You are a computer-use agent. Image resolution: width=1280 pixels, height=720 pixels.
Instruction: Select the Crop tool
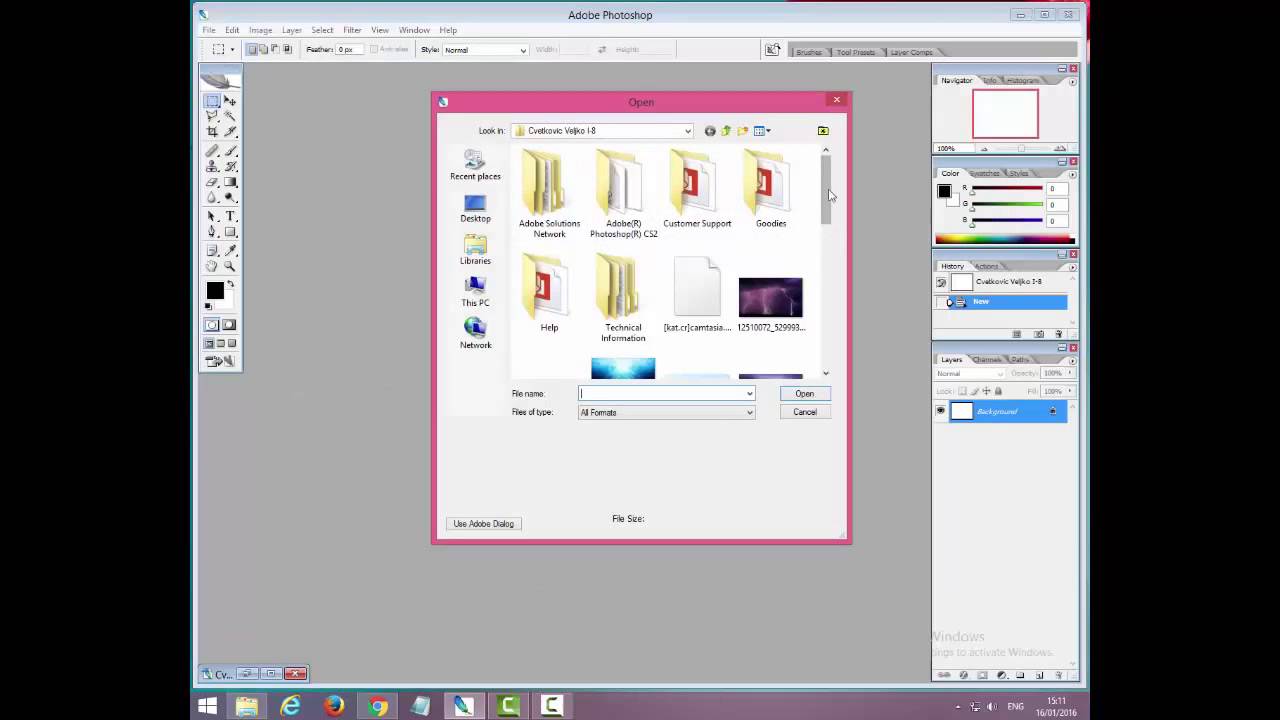pos(212,131)
